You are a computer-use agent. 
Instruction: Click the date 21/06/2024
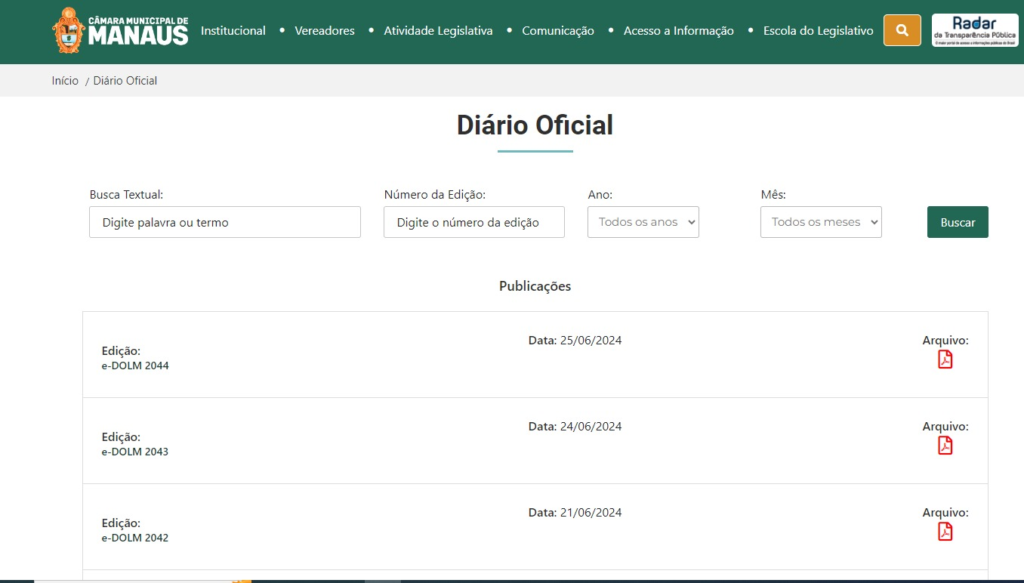point(590,512)
